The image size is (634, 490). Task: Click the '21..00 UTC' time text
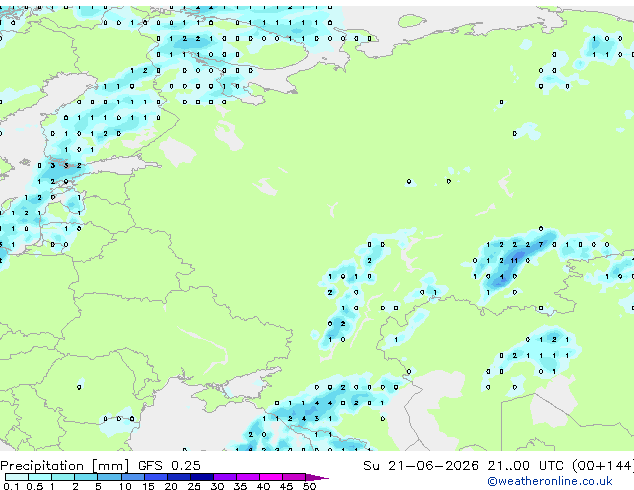(526, 465)
